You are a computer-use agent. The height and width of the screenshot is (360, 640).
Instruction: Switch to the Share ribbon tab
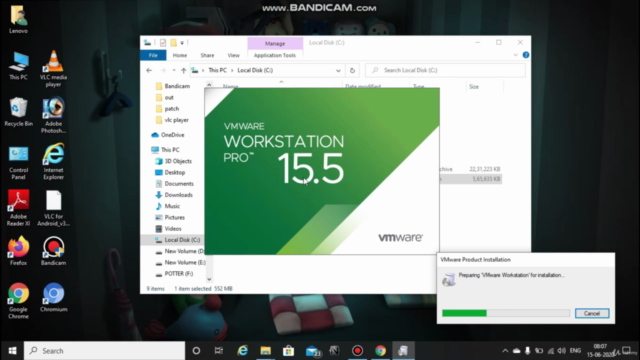point(207,55)
